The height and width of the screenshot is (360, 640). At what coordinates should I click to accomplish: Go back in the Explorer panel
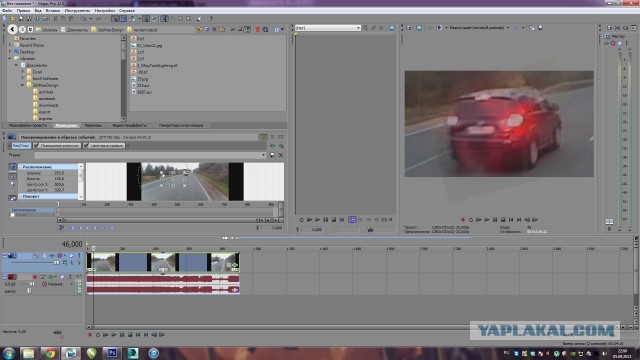pyautogui.click(x=12, y=29)
